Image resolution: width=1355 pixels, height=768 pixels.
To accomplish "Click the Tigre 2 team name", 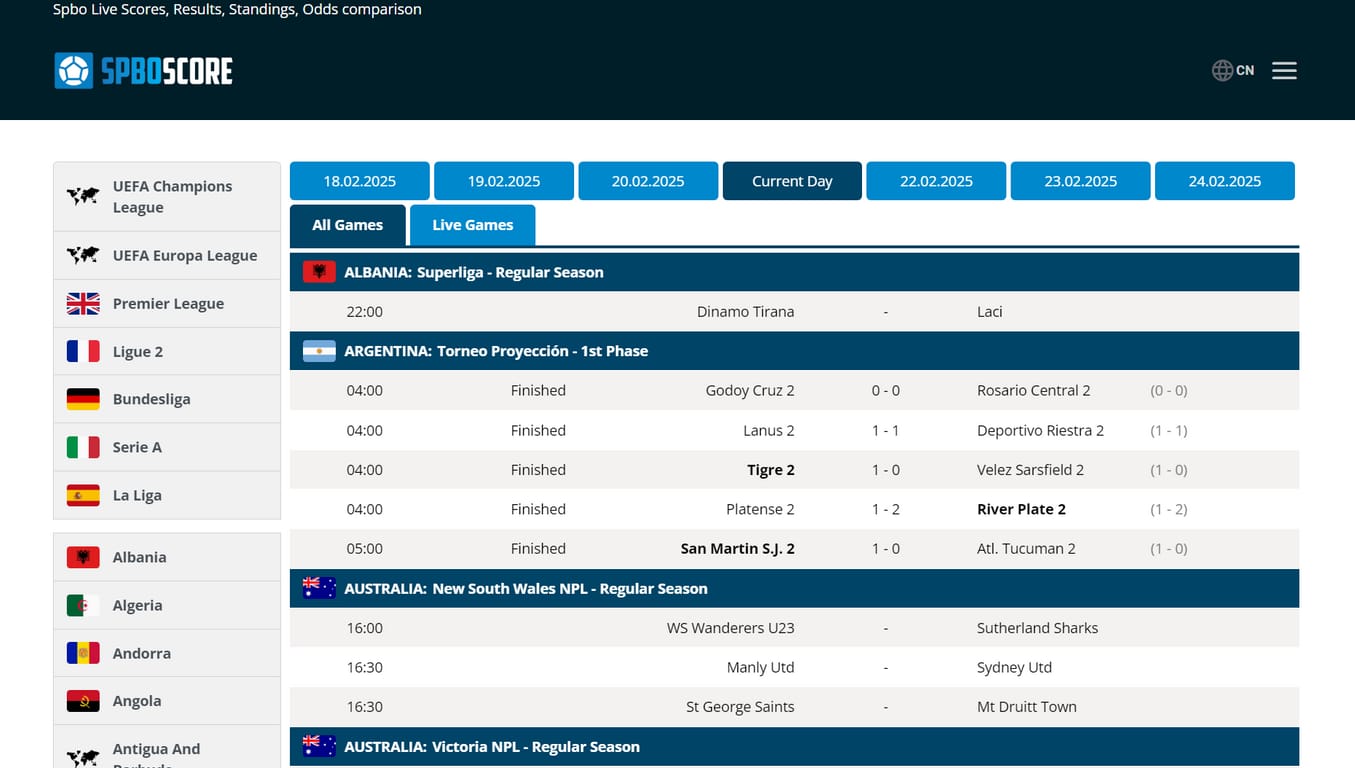I will point(770,470).
